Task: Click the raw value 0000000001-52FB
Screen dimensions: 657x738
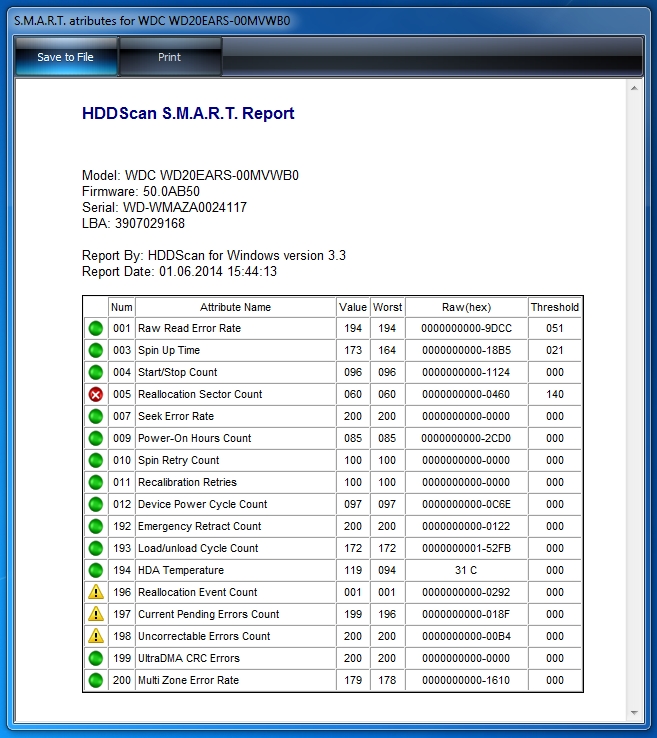Action: [x=466, y=548]
